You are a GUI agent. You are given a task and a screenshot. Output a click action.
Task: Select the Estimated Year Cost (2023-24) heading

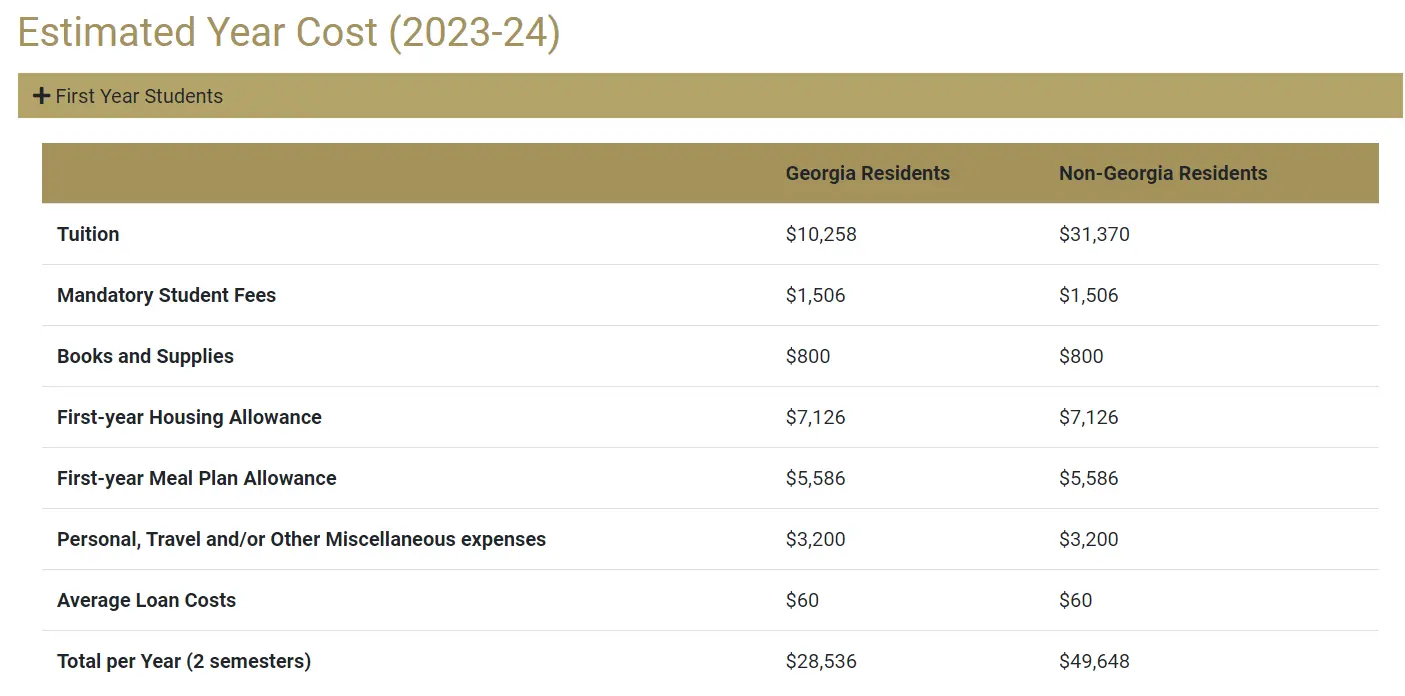point(289,33)
